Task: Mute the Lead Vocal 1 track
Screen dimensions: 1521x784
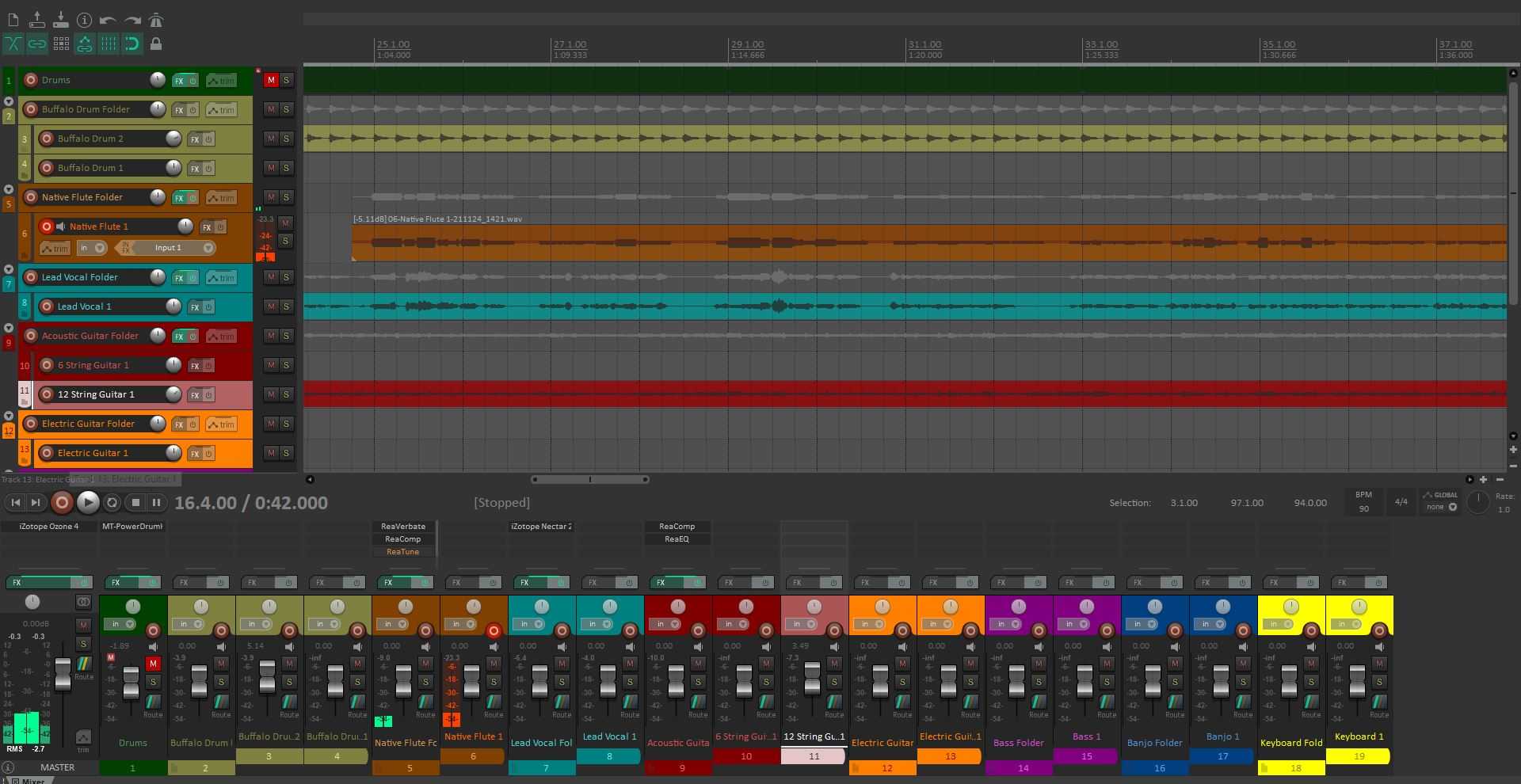Action: pos(271,306)
